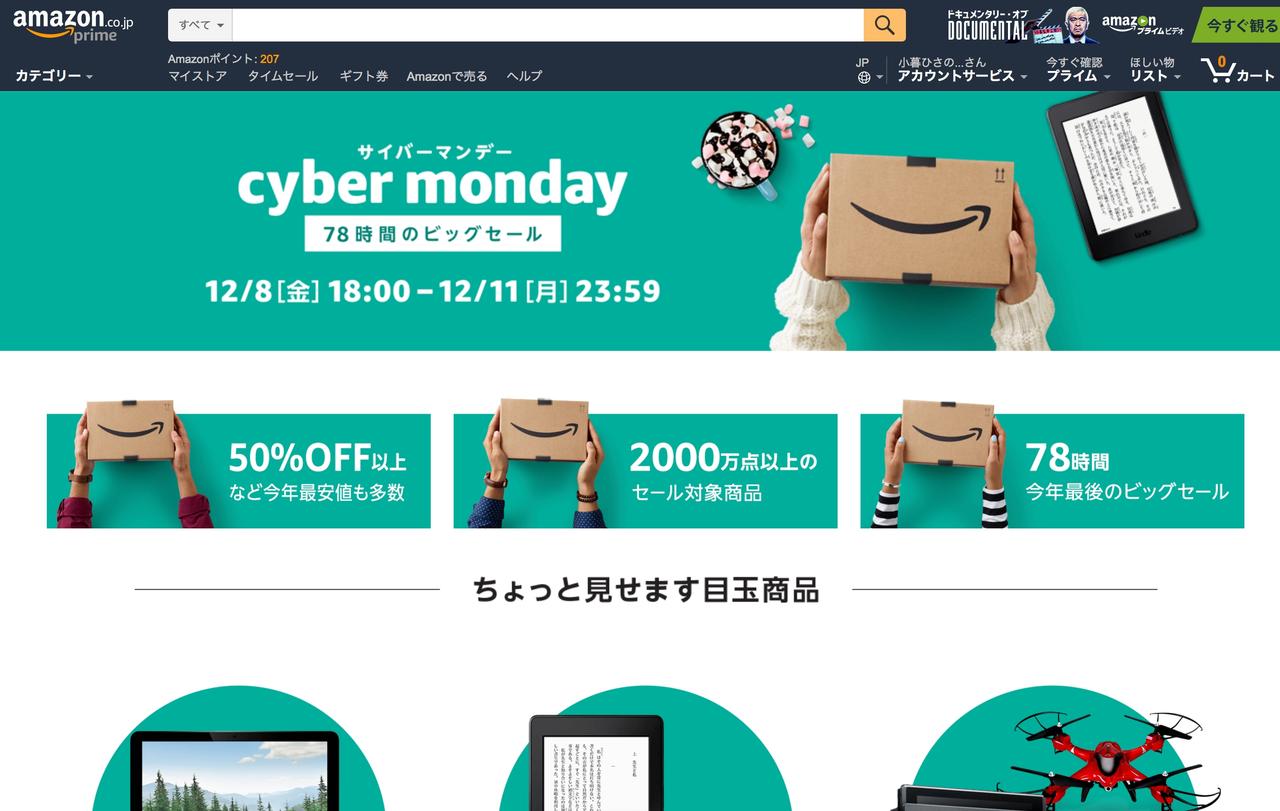Click into the Amazon search text field
The image size is (1280, 811).
(548, 25)
